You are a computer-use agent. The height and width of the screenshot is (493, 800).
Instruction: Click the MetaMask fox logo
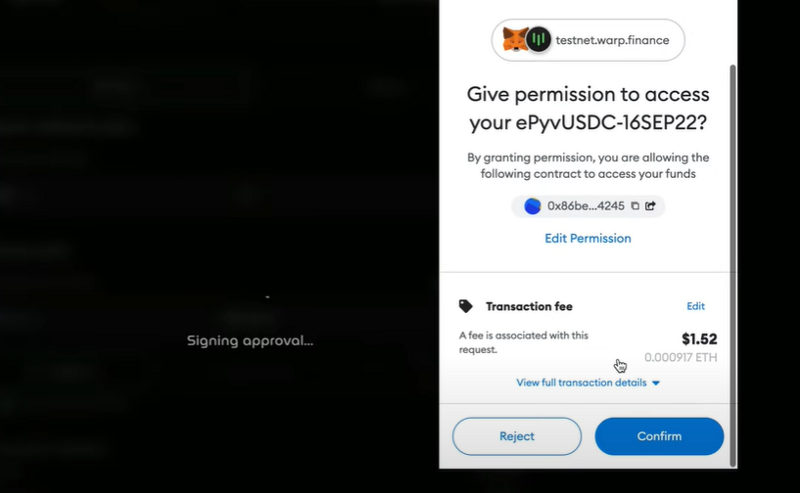click(515, 39)
